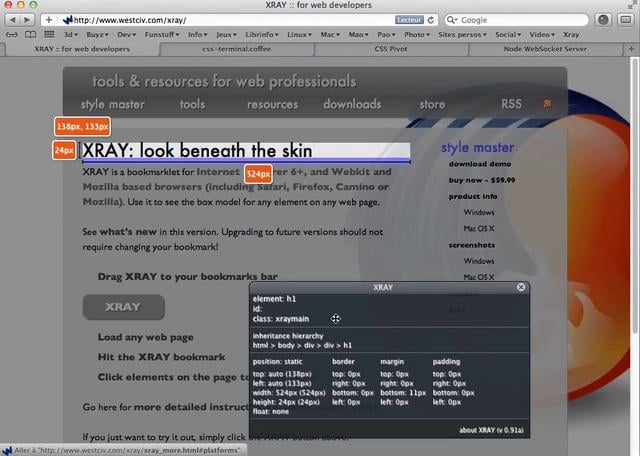Open the Dev bookmarks folder
The width and height of the screenshot is (640, 456).
pos(127,35)
